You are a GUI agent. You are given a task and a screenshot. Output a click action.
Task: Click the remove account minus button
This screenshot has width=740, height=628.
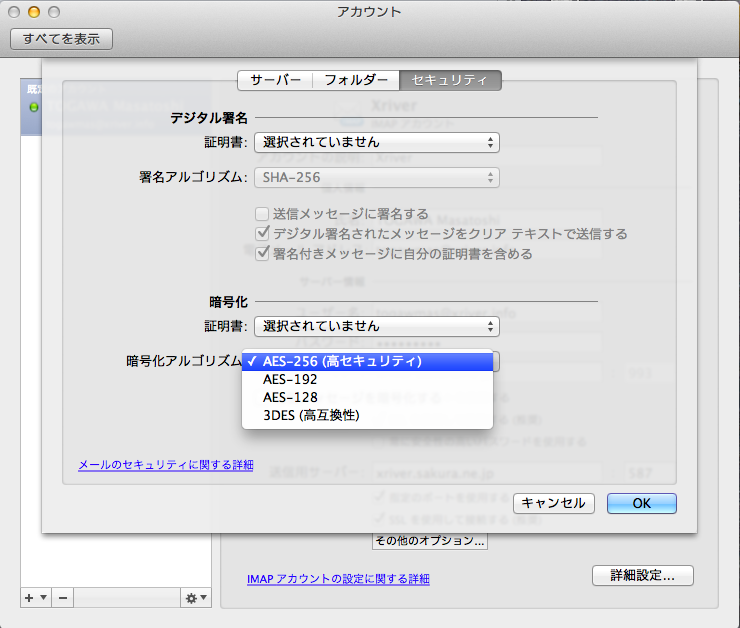pos(62,597)
